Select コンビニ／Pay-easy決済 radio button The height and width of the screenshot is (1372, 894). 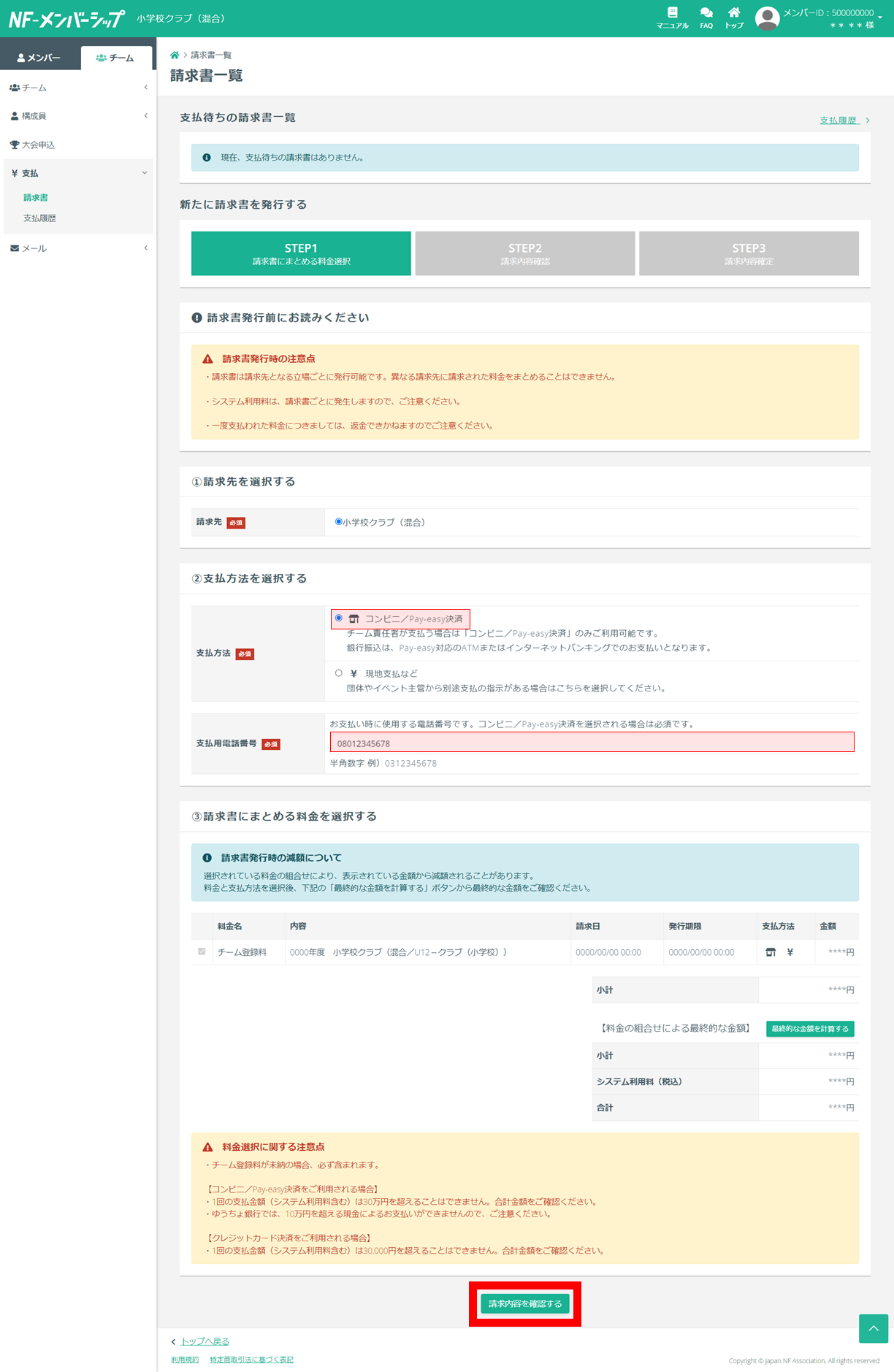(339, 618)
